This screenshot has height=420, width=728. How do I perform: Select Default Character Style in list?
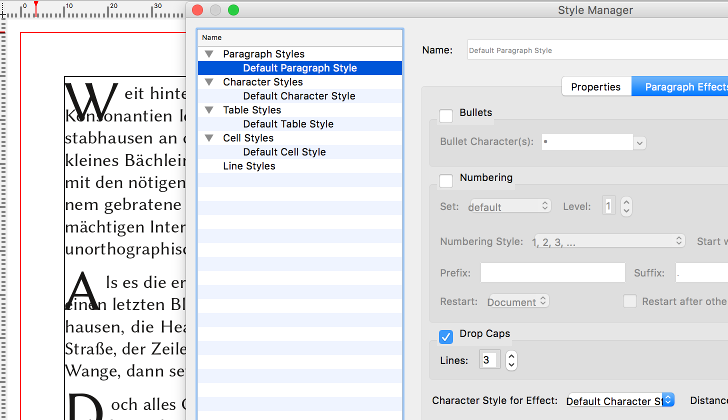[x=299, y=96]
